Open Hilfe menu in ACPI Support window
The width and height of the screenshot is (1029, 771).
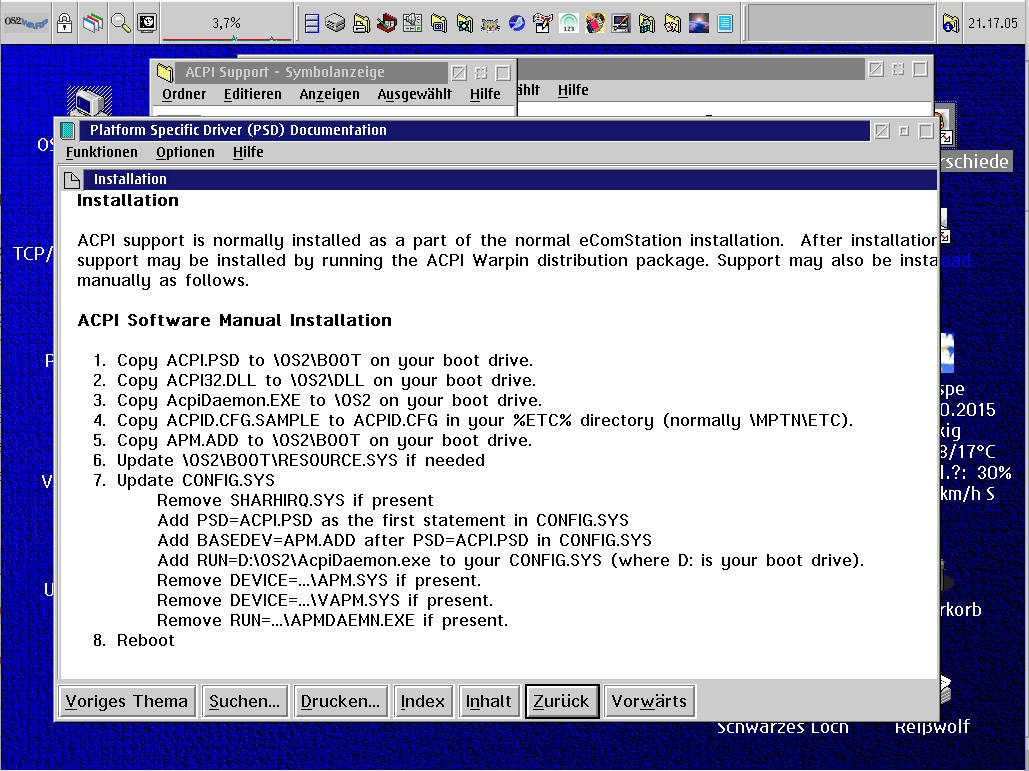pyautogui.click(x=485, y=94)
